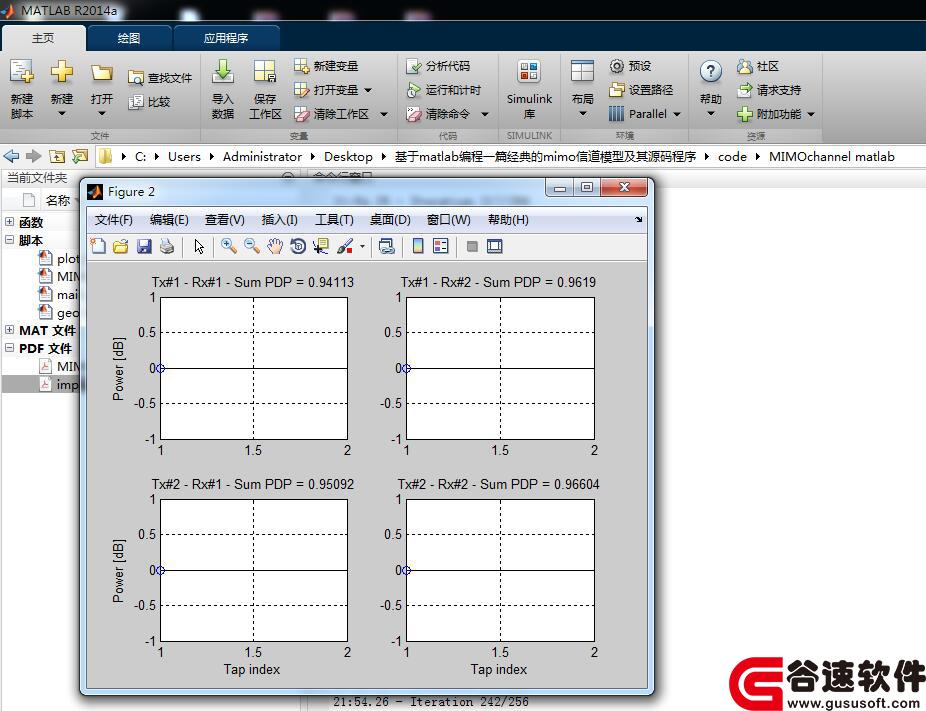Screen dimensions: 926x711
Task: Open File (文件) menu in Figure 2
Action: 113,220
